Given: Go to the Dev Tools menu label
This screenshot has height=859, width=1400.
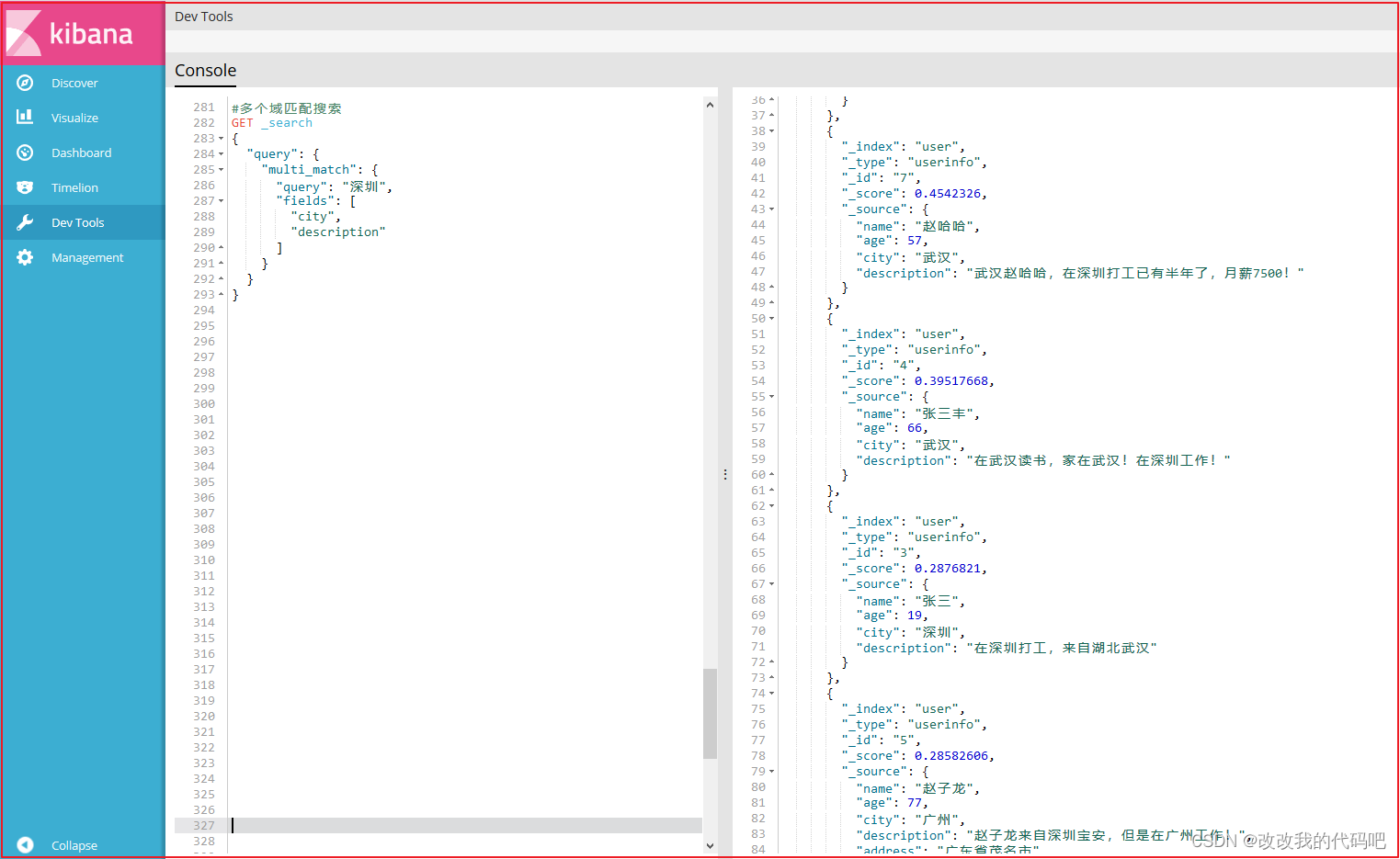Looking at the screenshot, I should pos(77,222).
